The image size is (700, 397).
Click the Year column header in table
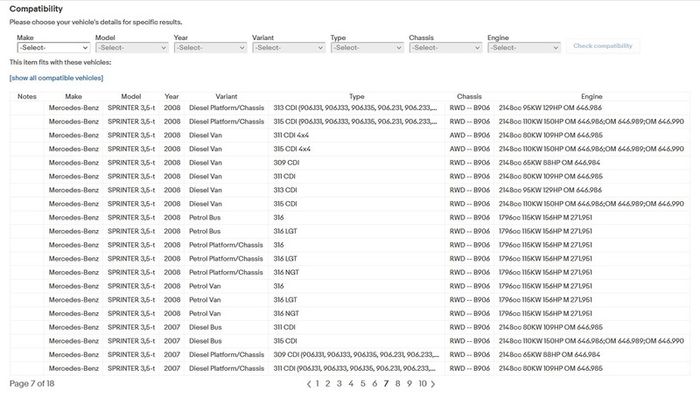pyautogui.click(x=171, y=96)
